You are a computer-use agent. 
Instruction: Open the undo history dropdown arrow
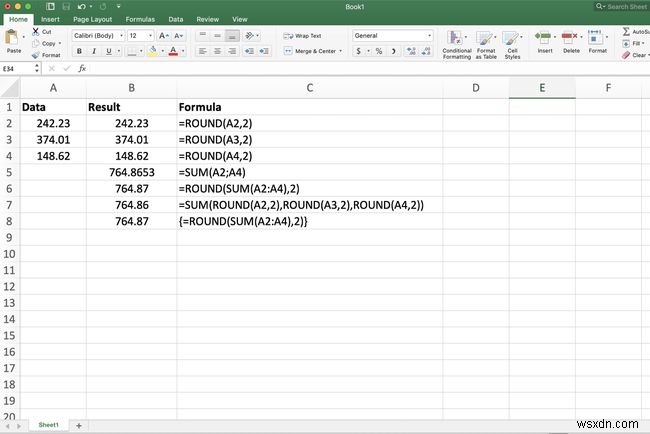[91, 7]
